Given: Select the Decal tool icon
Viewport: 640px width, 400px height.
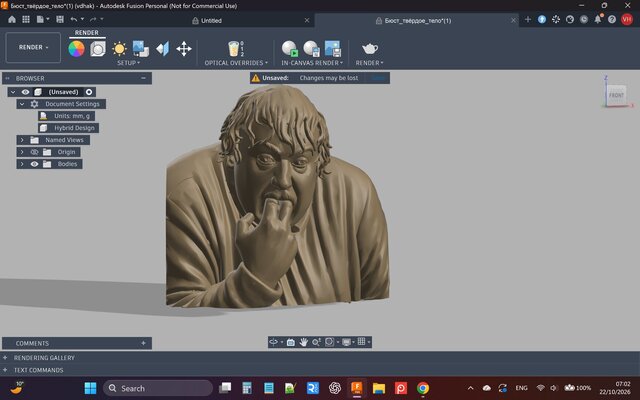Looking at the screenshot, I should click(141, 49).
